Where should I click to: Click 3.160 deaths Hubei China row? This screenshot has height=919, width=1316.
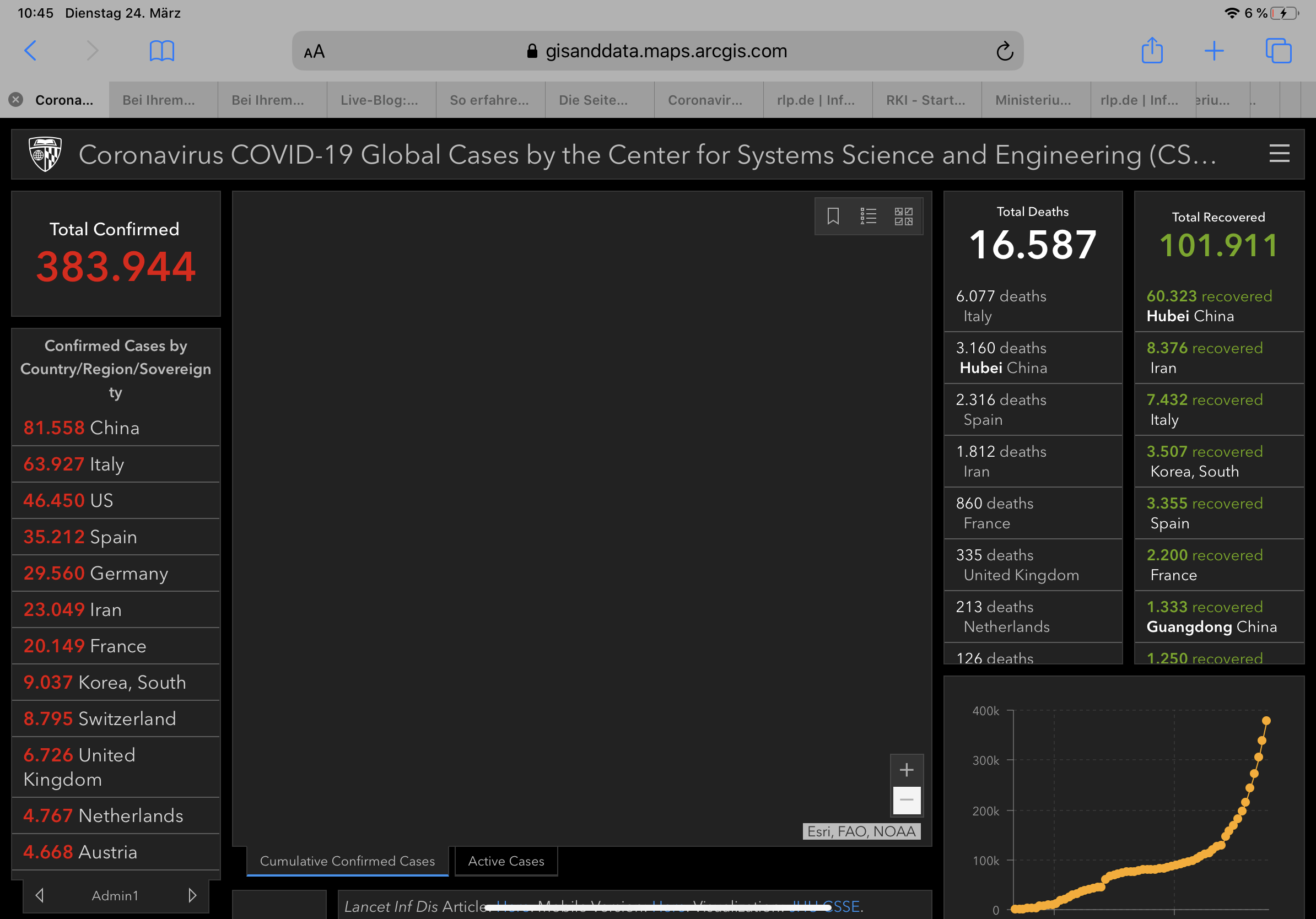click(x=1032, y=358)
